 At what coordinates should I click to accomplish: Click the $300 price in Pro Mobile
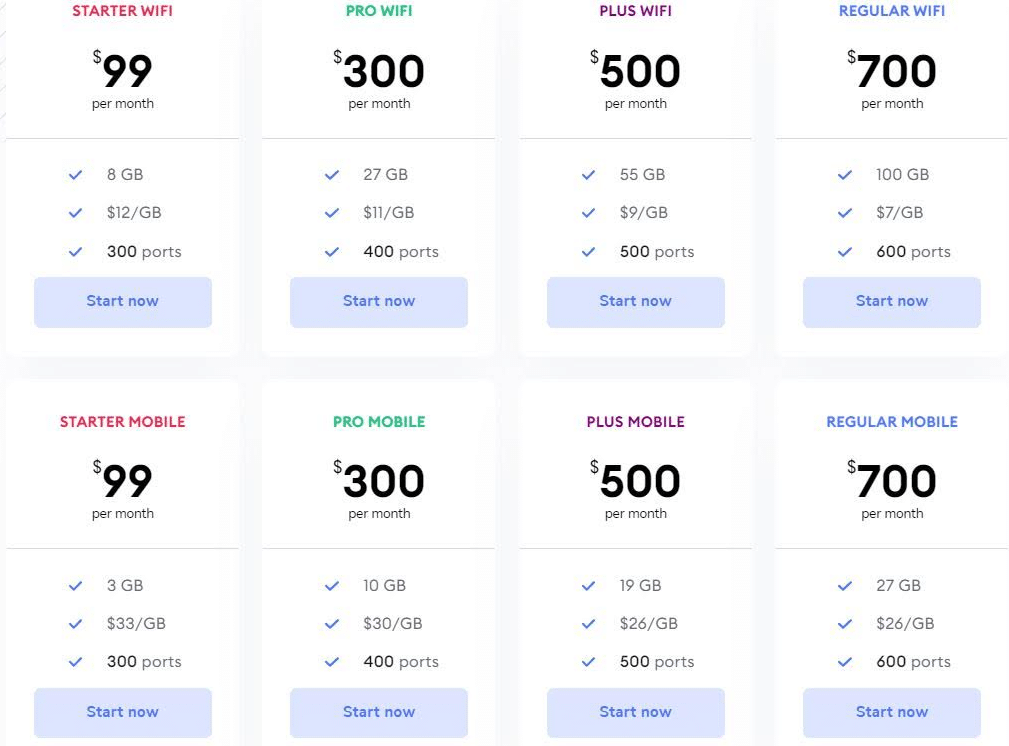pyautogui.click(x=378, y=480)
